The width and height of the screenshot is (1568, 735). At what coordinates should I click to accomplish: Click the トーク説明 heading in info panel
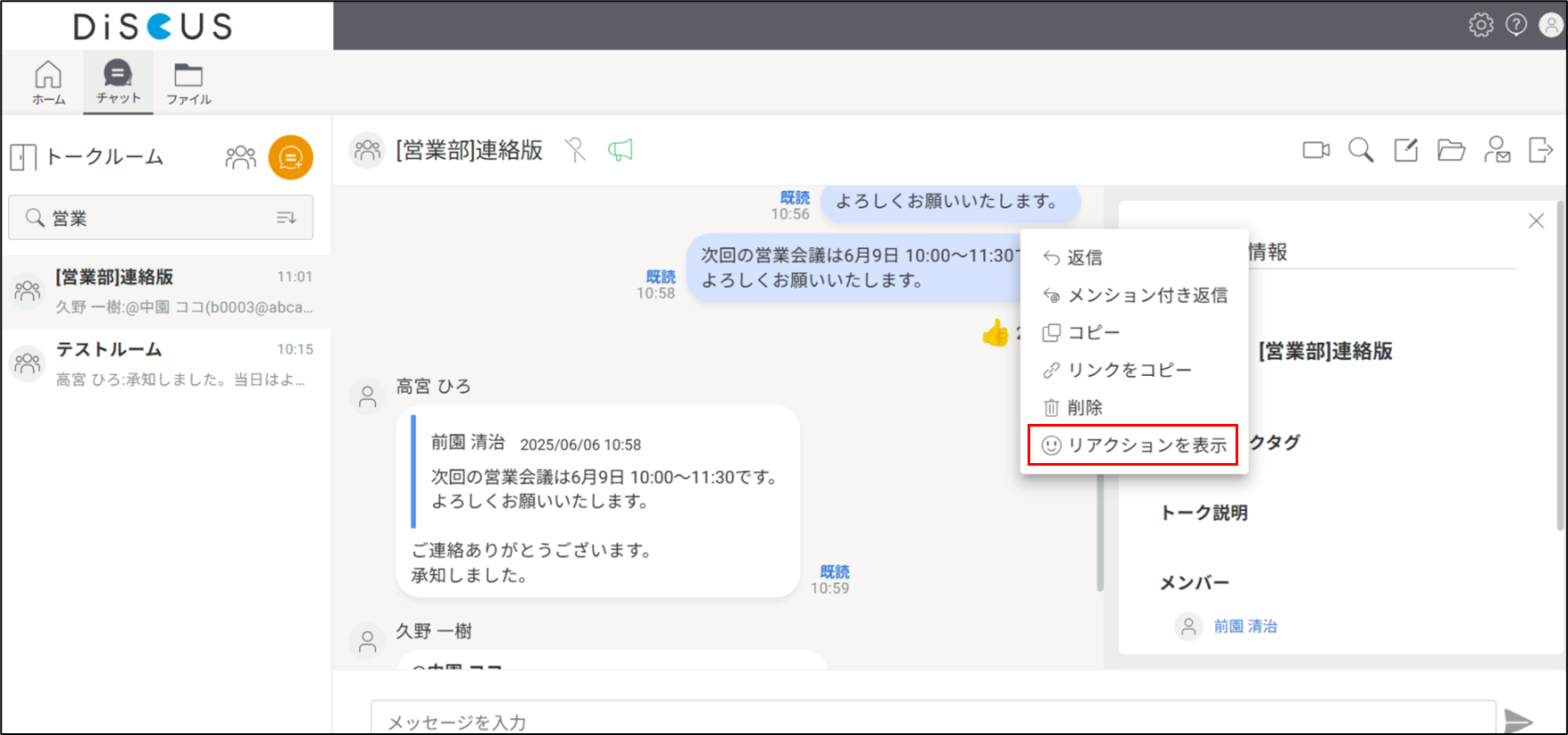pos(1204,513)
